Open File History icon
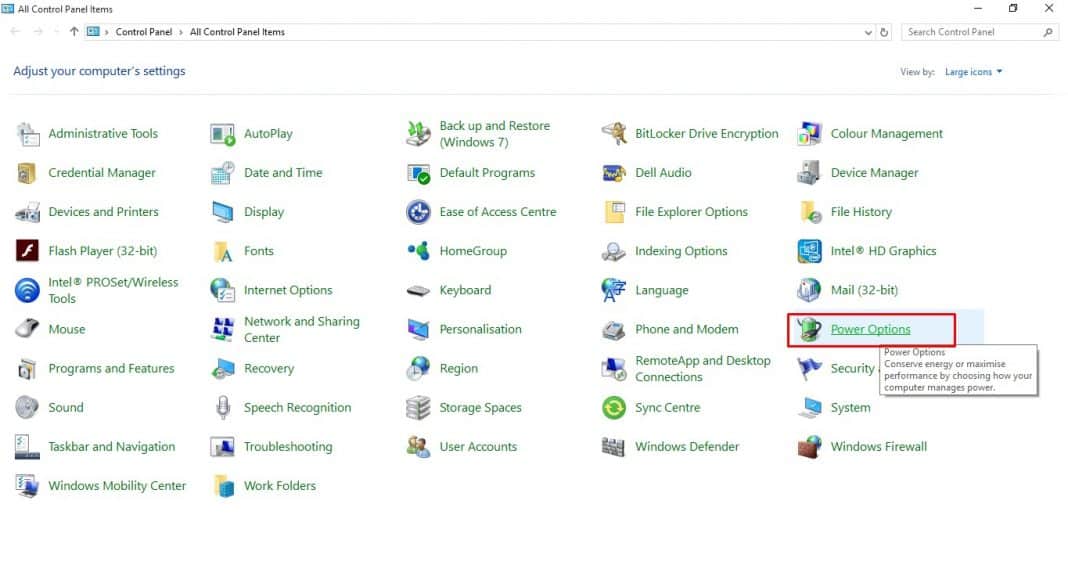This screenshot has width=1068, height=569. coord(811,213)
